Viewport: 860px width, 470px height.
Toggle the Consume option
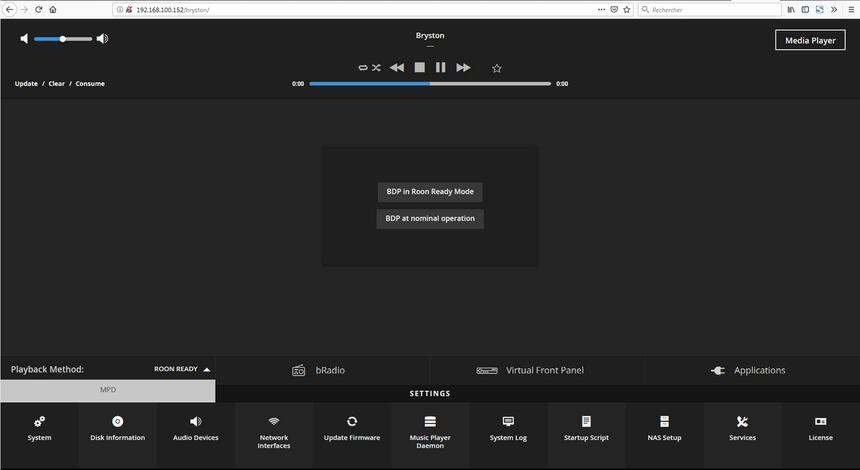[x=90, y=84]
